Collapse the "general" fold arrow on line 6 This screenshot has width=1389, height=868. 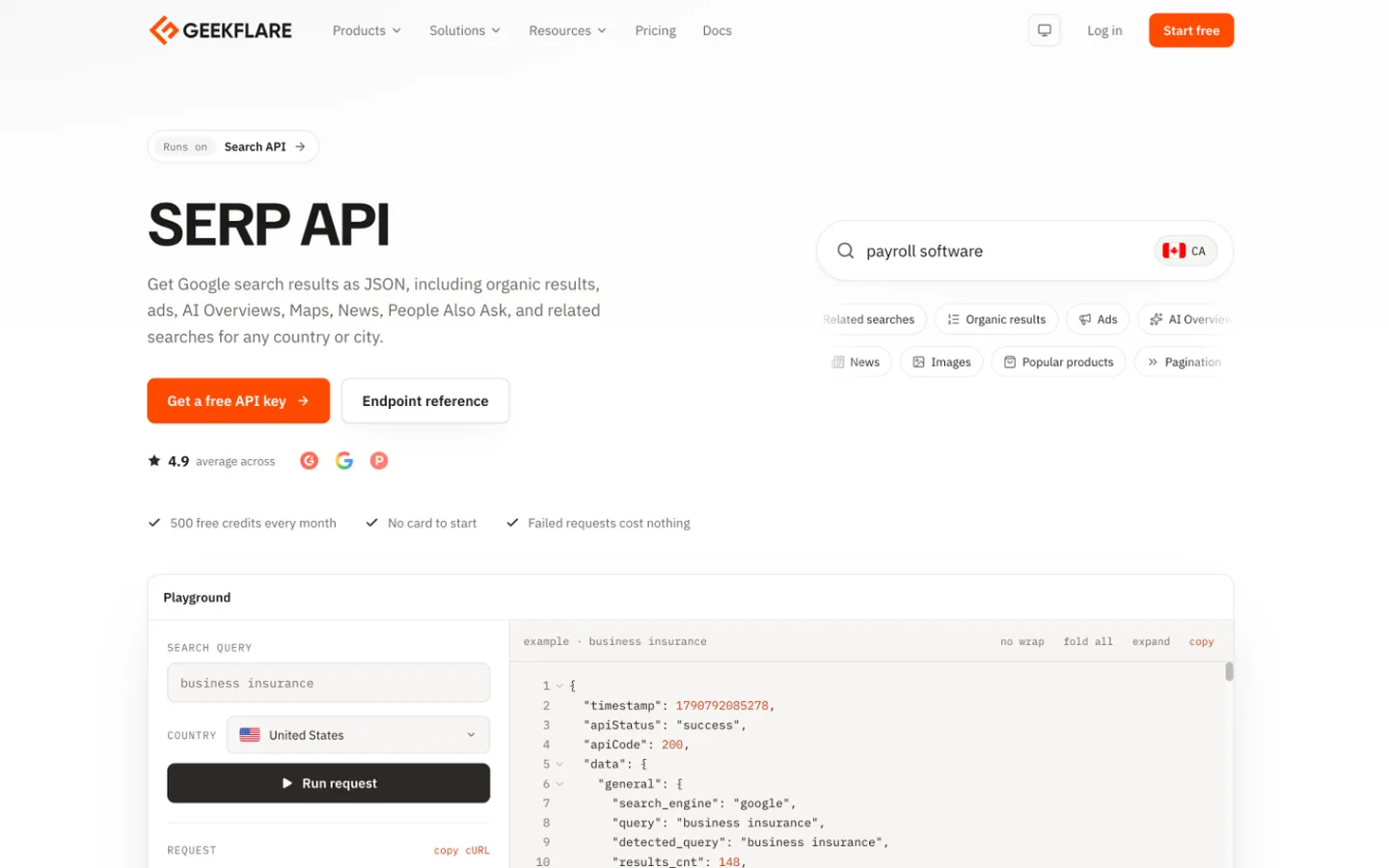coord(559,784)
